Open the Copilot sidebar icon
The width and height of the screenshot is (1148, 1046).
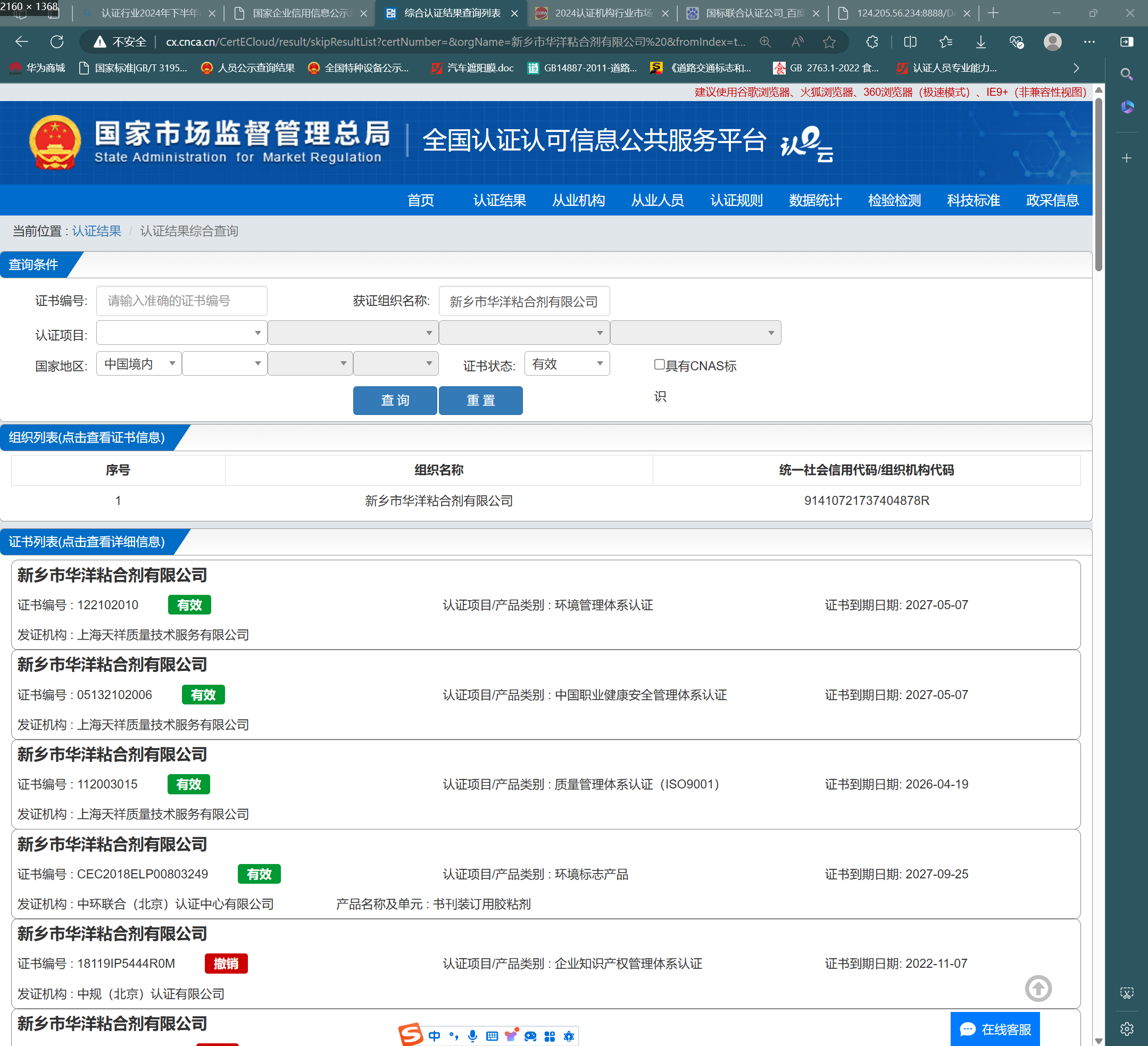1126,107
